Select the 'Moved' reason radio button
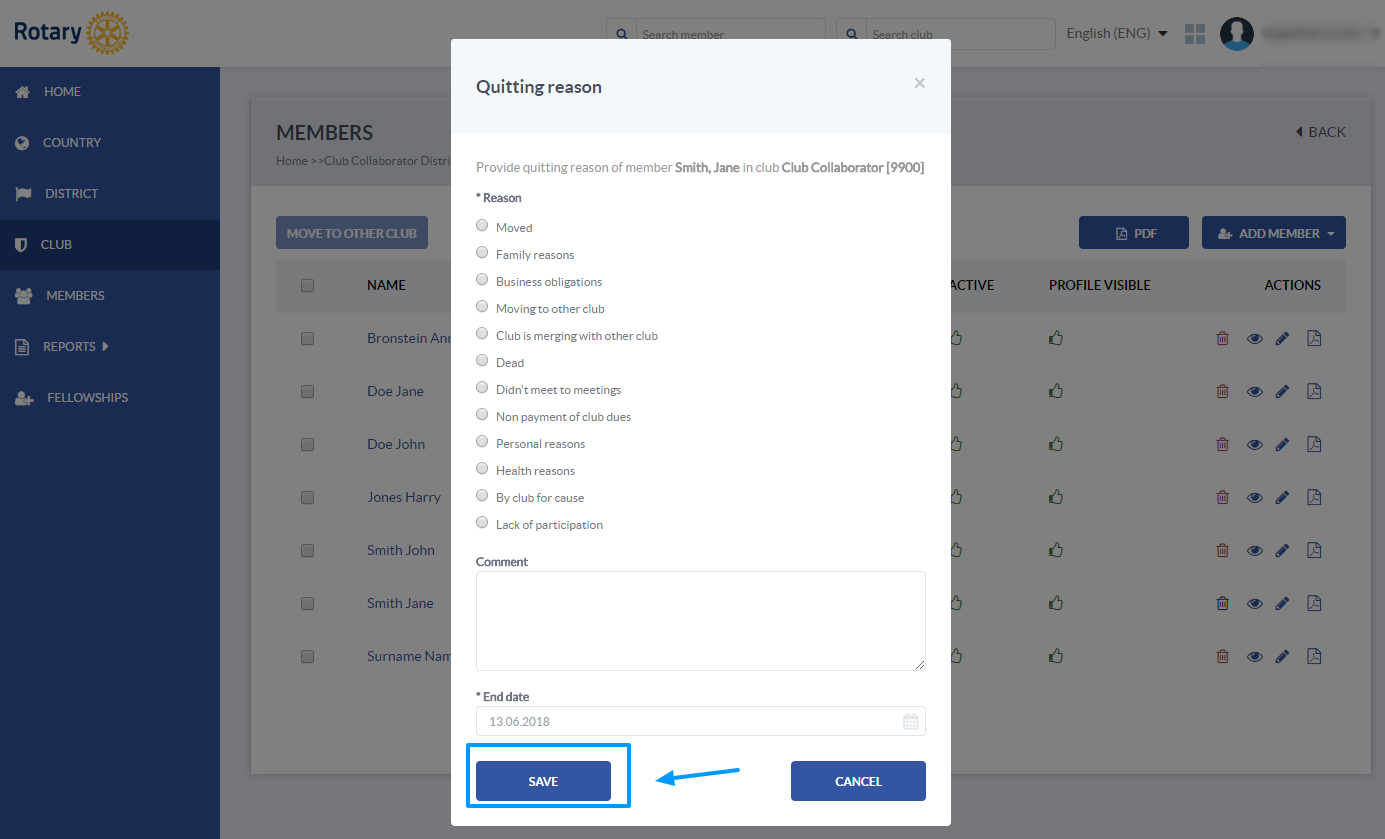 tap(482, 225)
